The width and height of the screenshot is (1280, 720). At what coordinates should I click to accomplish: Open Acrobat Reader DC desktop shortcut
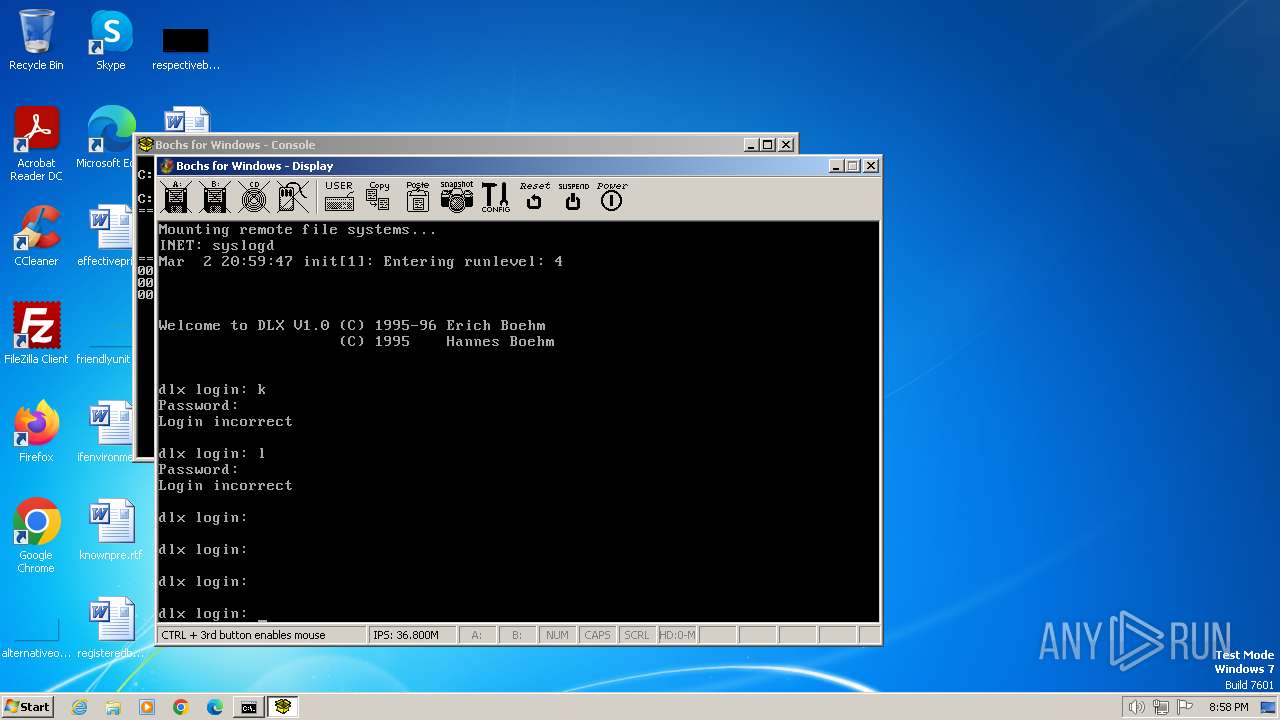[x=36, y=145]
